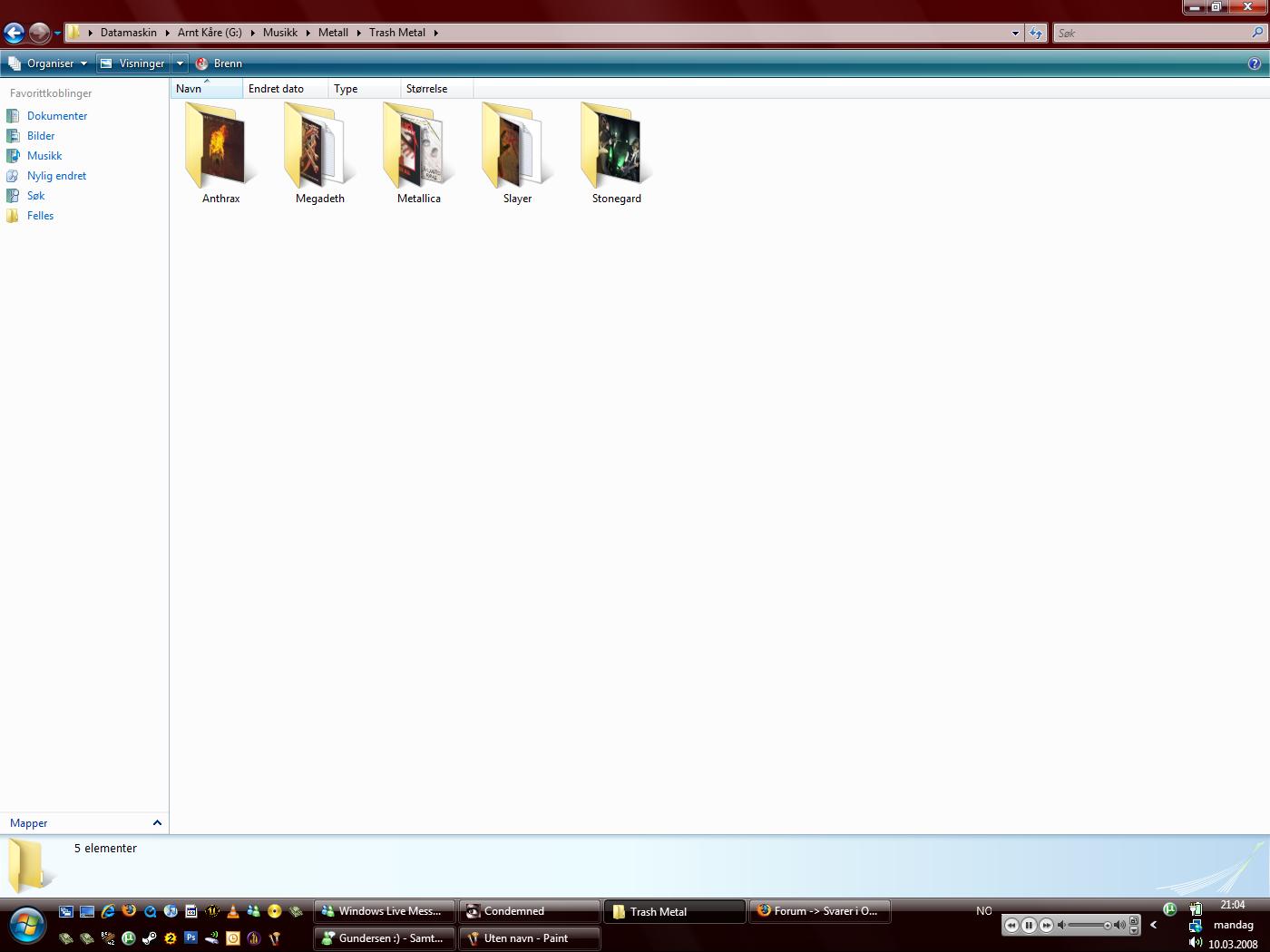Open the Søk favorite link in sidebar
The width and height of the screenshot is (1270, 952).
point(25,196)
